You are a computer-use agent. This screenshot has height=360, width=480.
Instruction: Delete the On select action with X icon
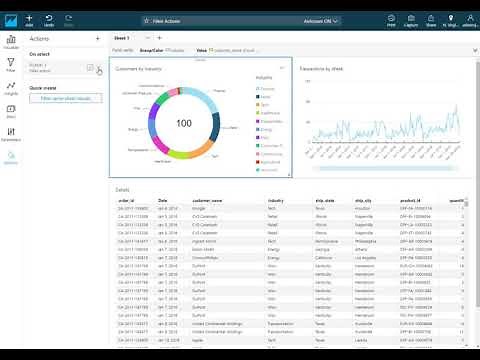pyautogui.click(x=99, y=68)
